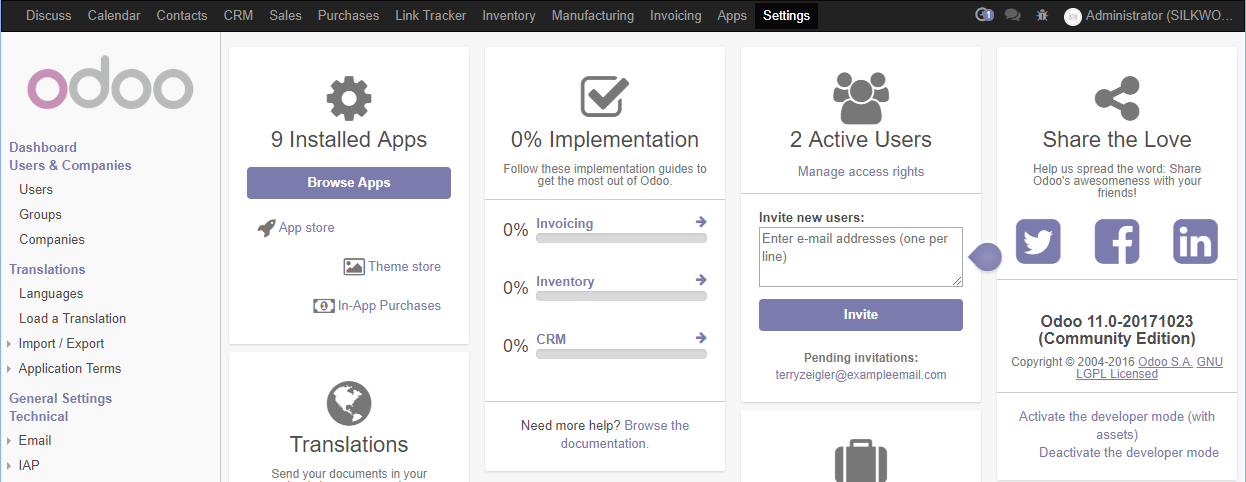Share Odoo on the LinkedIn icon
The image size is (1246, 482).
(x=1195, y=241)
